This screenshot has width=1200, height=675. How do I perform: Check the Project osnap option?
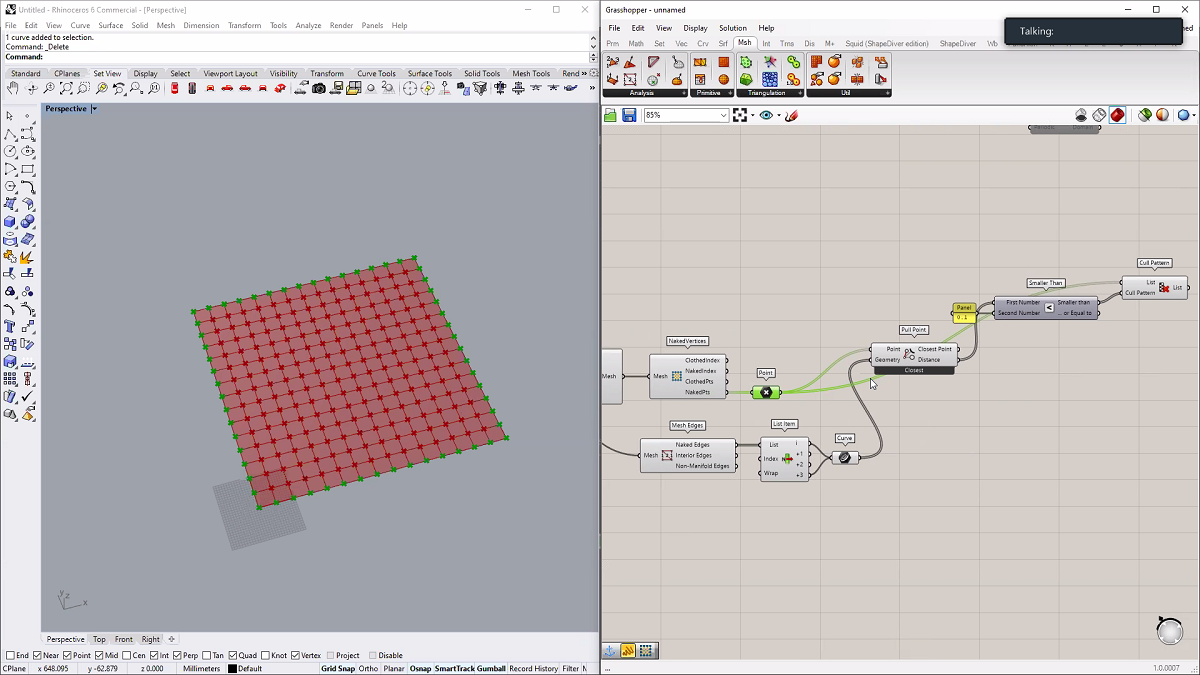click(x=330, y=655)
